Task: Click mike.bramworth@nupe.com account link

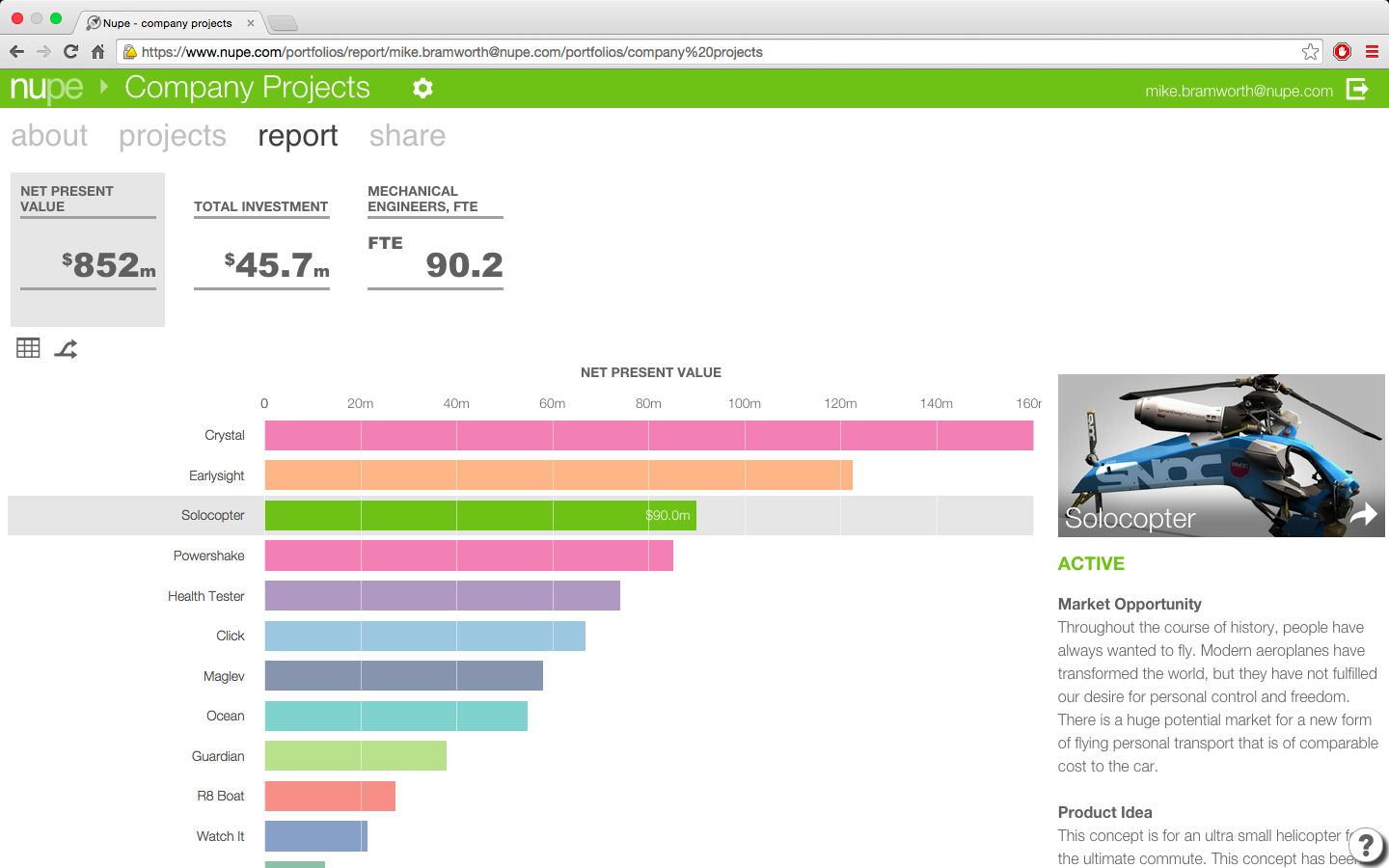Action: (1239, 91)
